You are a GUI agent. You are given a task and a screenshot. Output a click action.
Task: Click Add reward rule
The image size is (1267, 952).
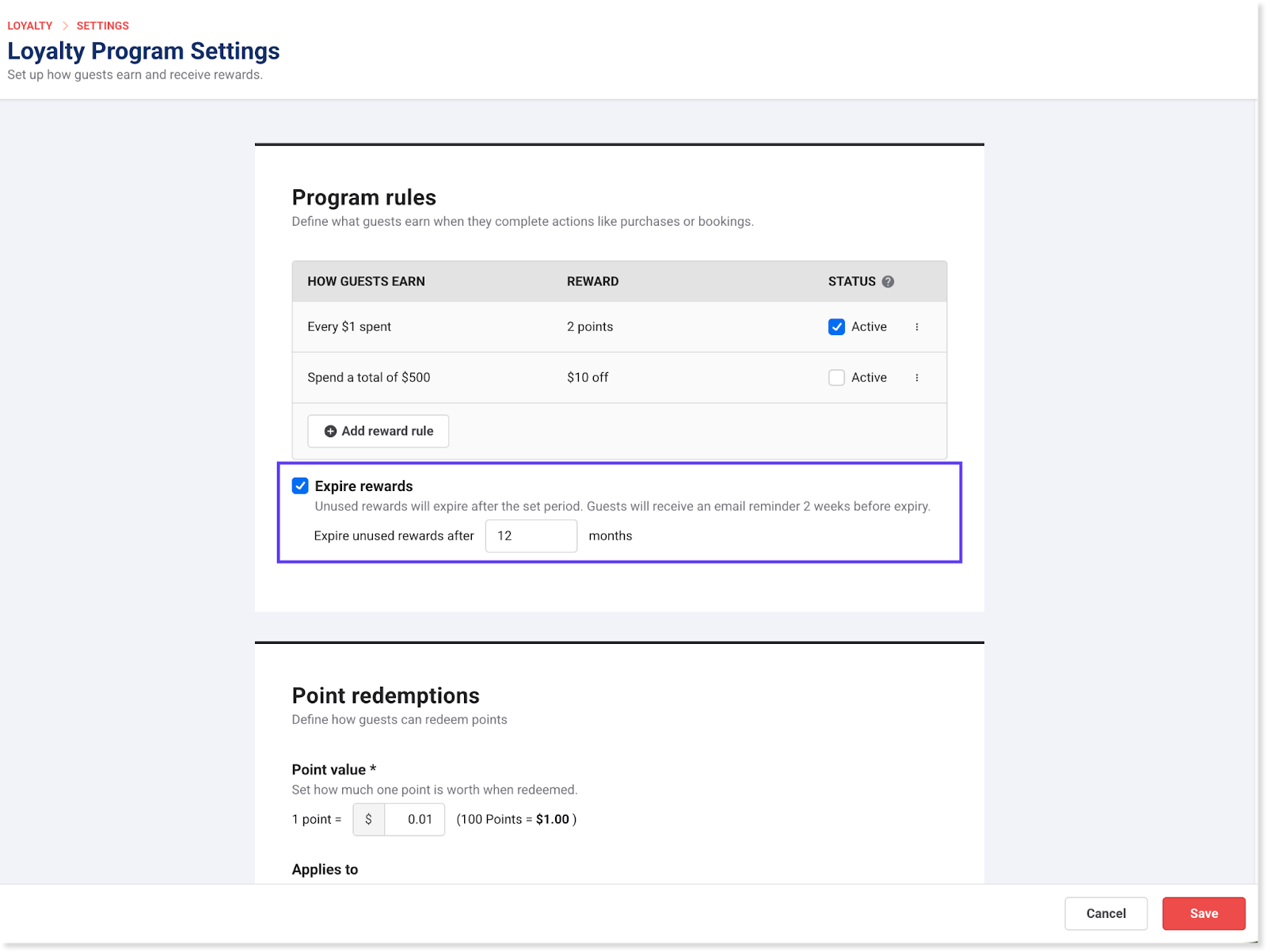click(x=379, y=431)
